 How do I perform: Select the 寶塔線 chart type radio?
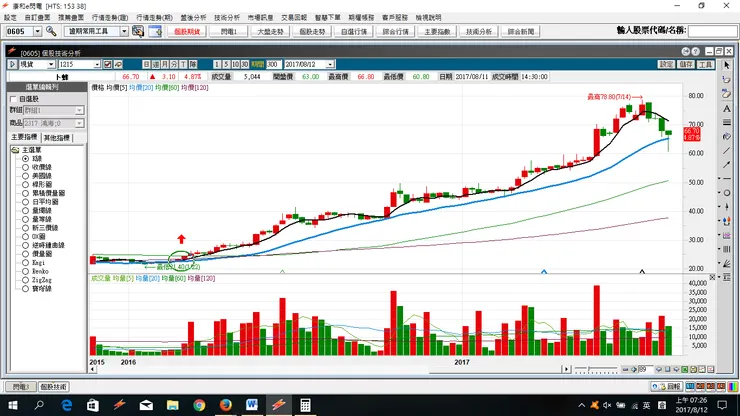(25, 289)
